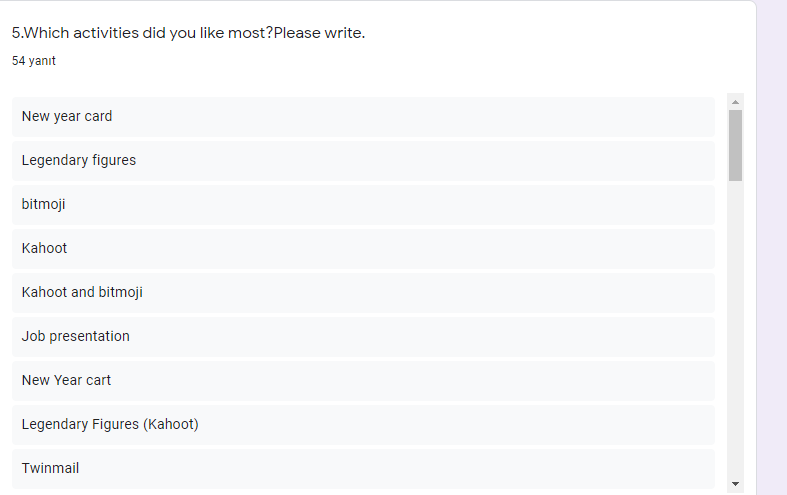This screenshot has height=495, width=787.
Task: Click the lavender page background beside the card
Action: (772, 250)
